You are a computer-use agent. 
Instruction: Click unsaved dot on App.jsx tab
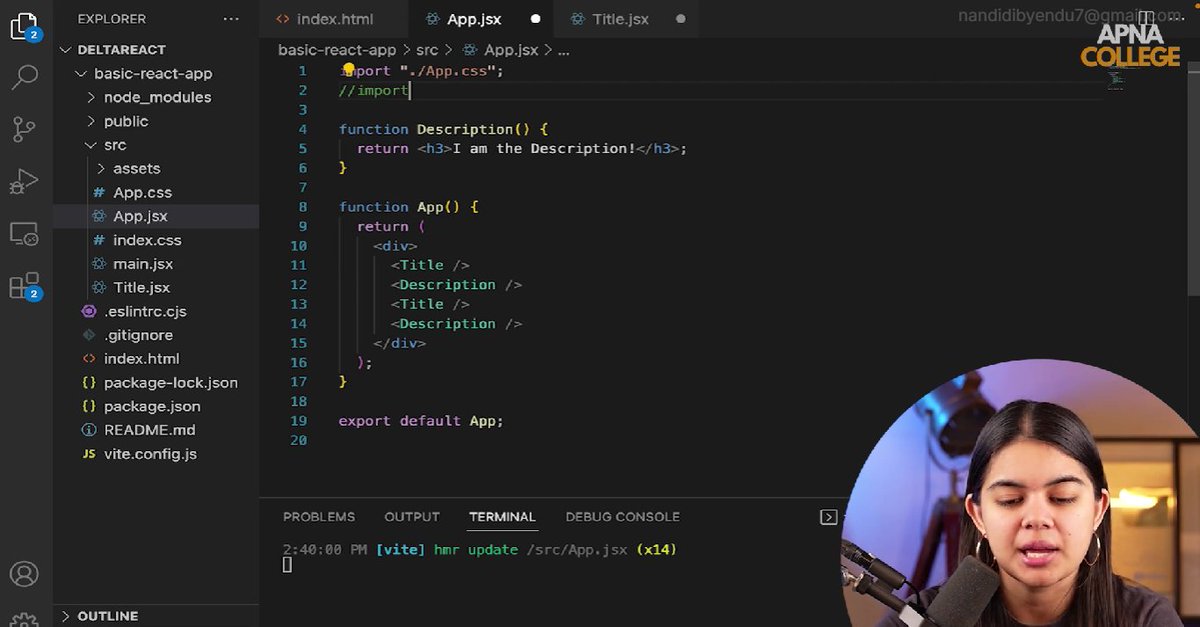(x=535, y=19)
